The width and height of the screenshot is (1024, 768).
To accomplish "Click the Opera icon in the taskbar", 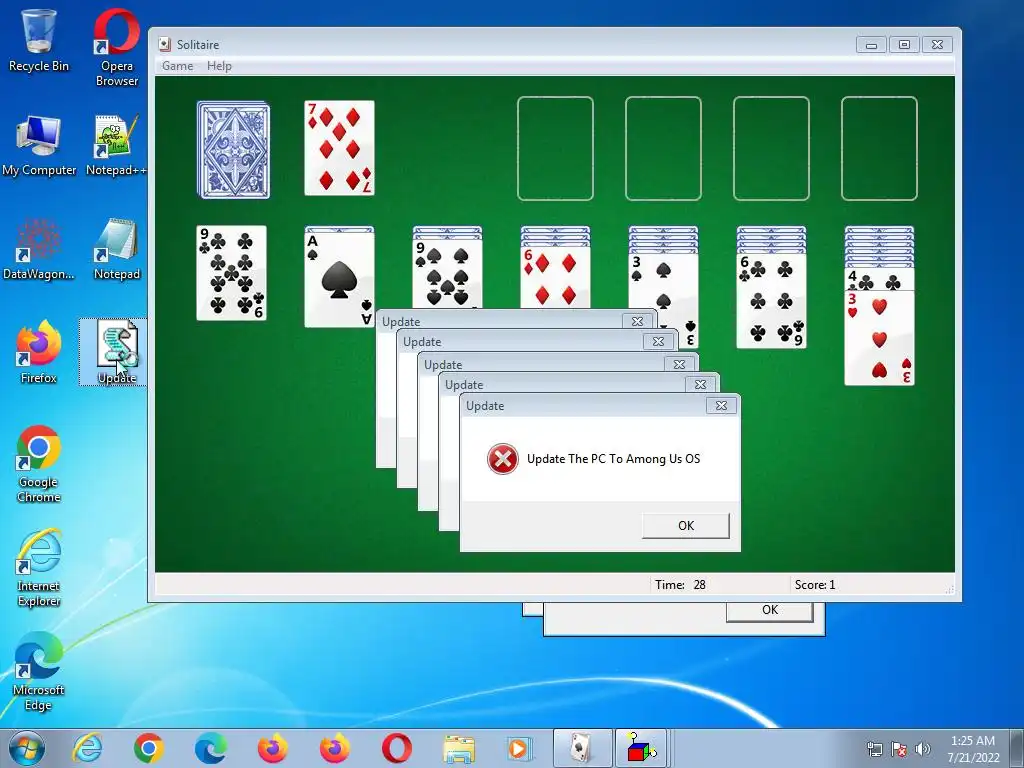I will (397, 748).
